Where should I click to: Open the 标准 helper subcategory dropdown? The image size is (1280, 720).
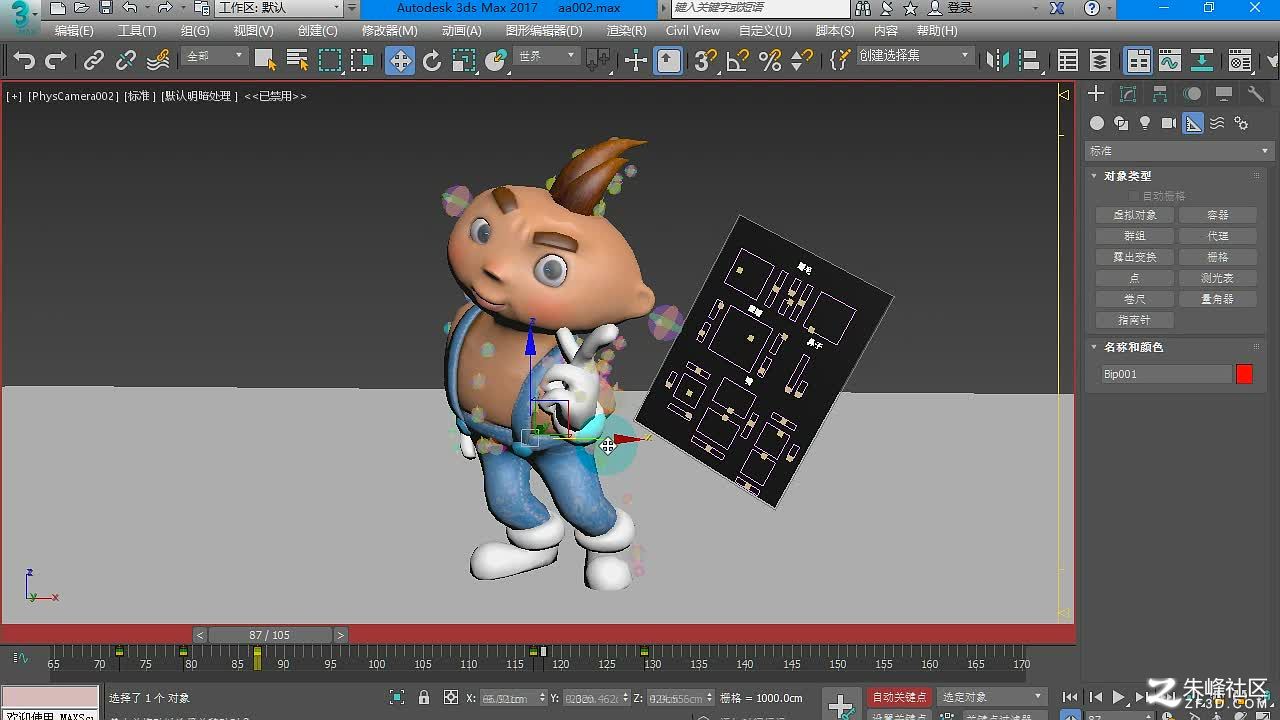1179,151
